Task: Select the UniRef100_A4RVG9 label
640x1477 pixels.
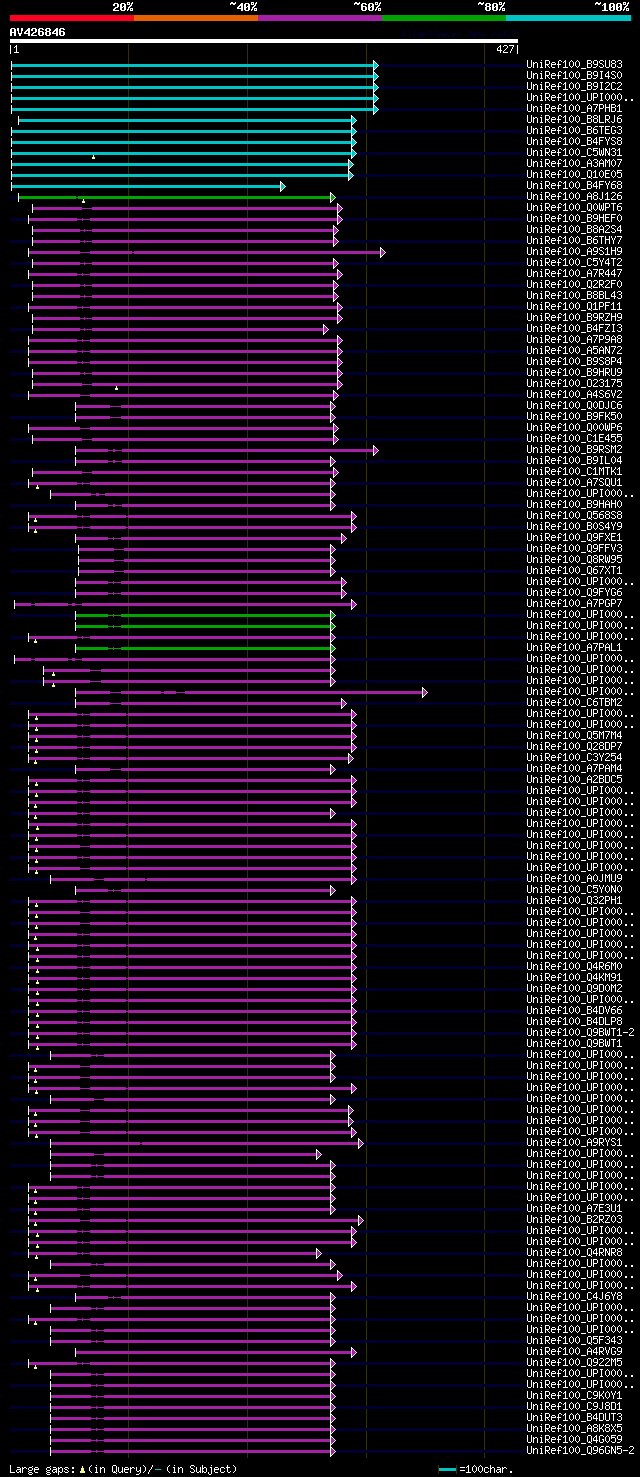Action: [x=574, y=1352]
